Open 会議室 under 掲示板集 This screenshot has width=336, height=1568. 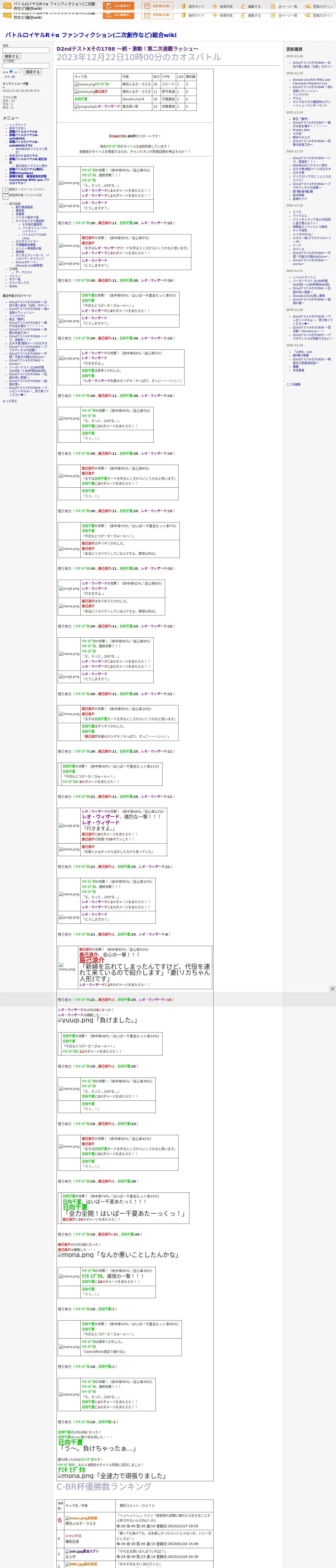tap(20, 214)
